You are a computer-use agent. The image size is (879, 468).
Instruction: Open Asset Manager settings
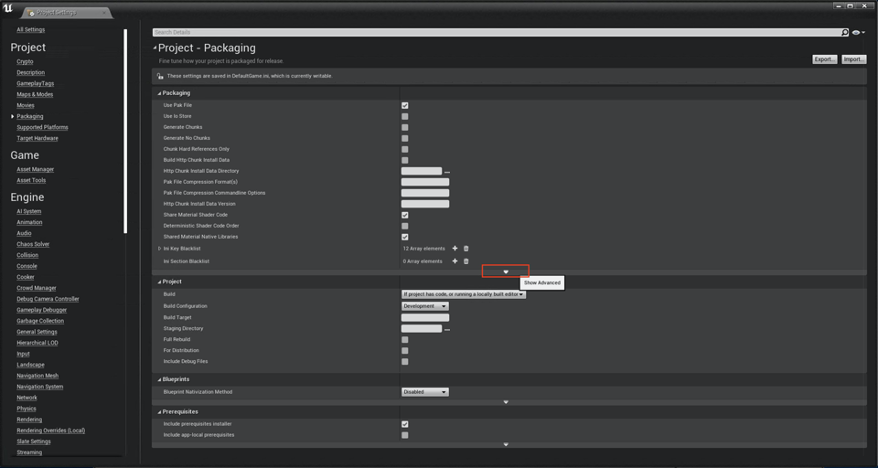35,169
